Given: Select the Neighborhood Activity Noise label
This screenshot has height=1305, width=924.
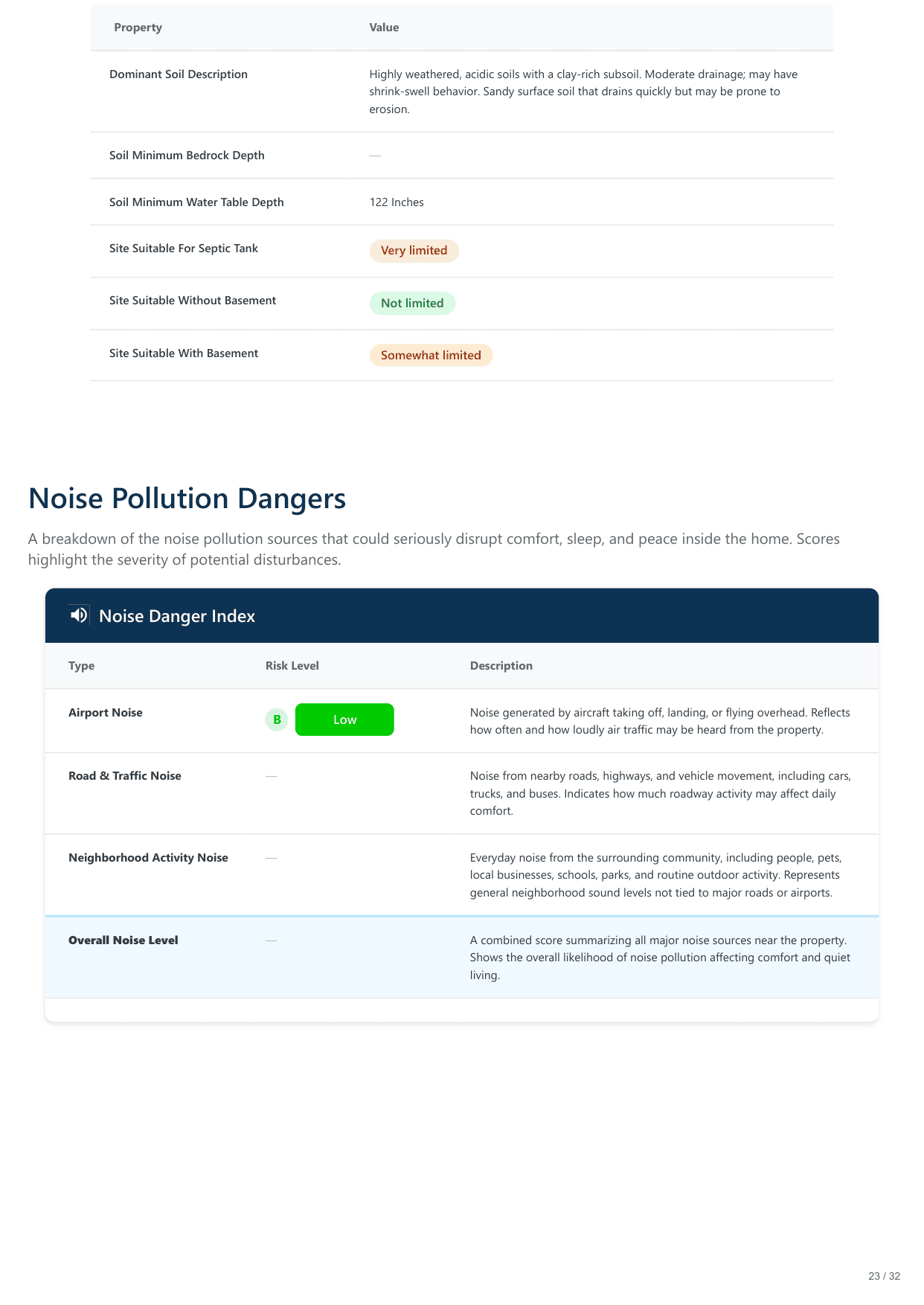Looking at the screenshot, I should [x=148, y=858].
